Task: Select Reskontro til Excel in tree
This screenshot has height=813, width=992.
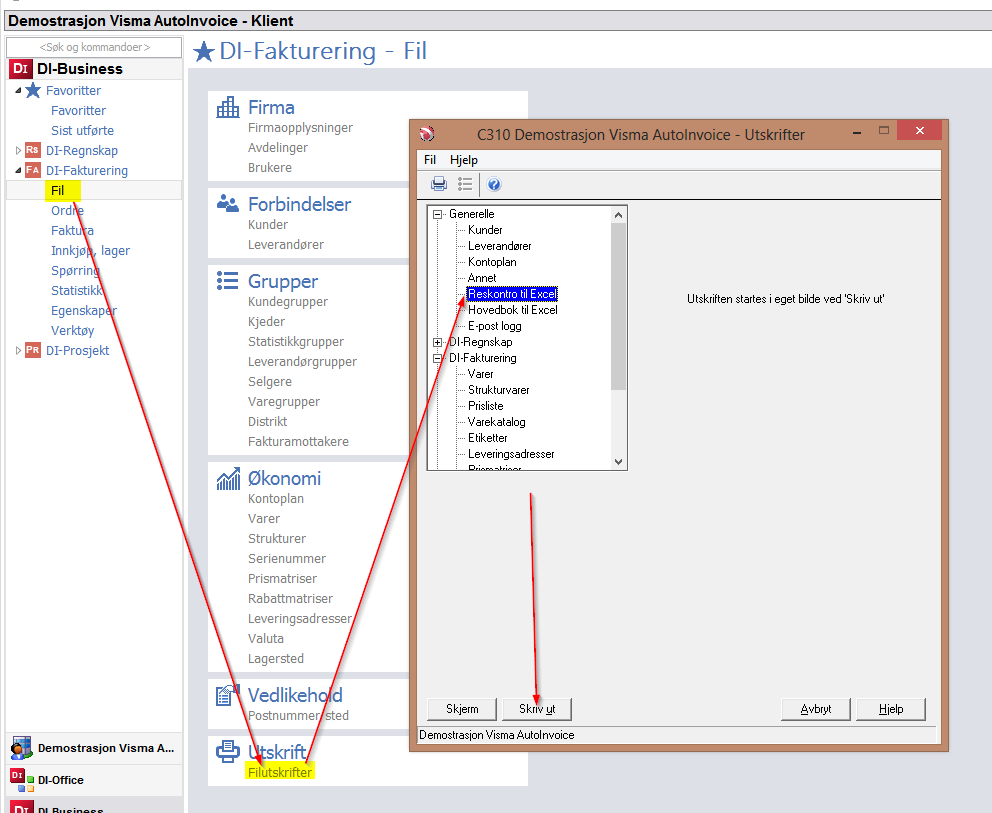Action: coord(512,294)
